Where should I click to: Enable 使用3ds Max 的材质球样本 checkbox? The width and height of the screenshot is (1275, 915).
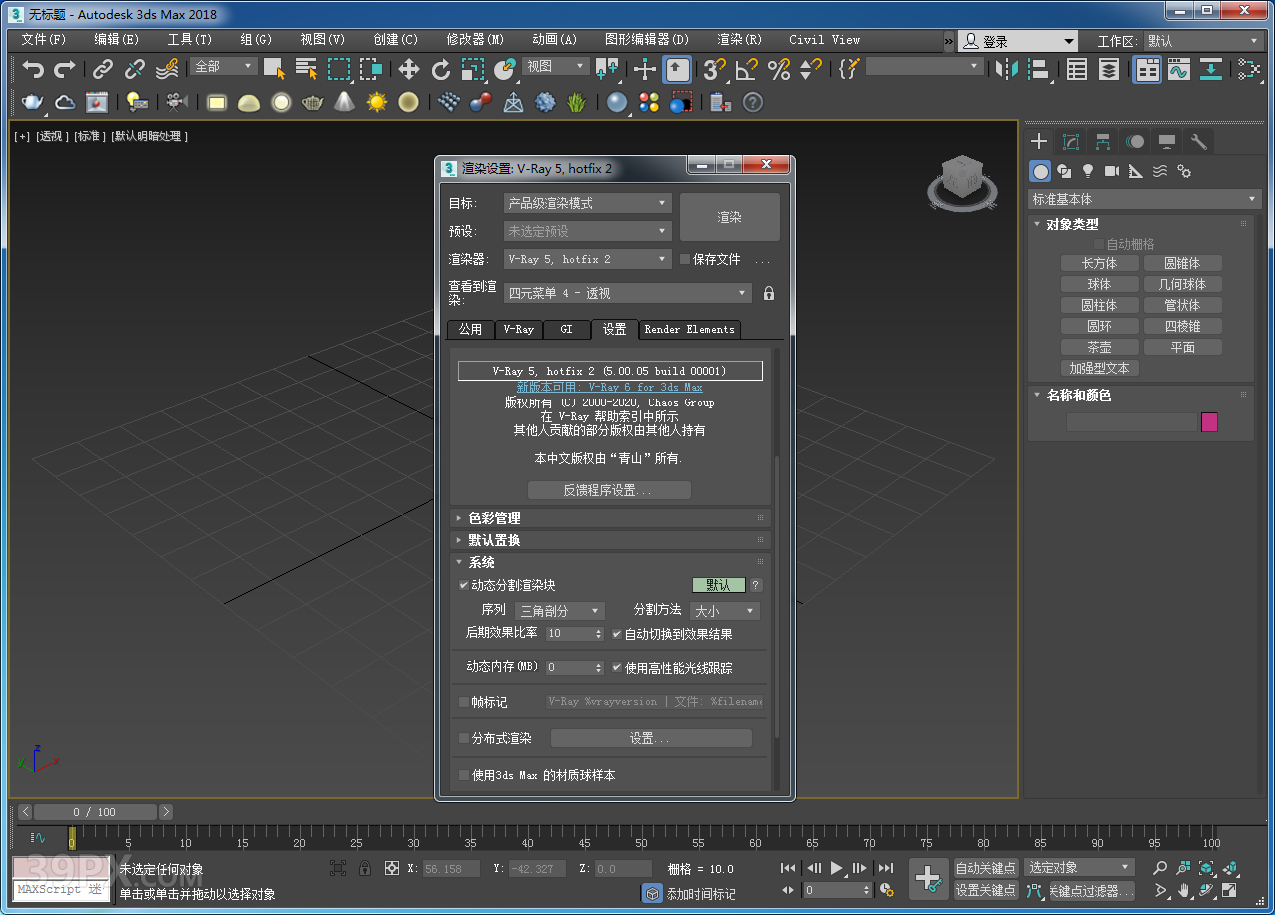tap(463, 775)
